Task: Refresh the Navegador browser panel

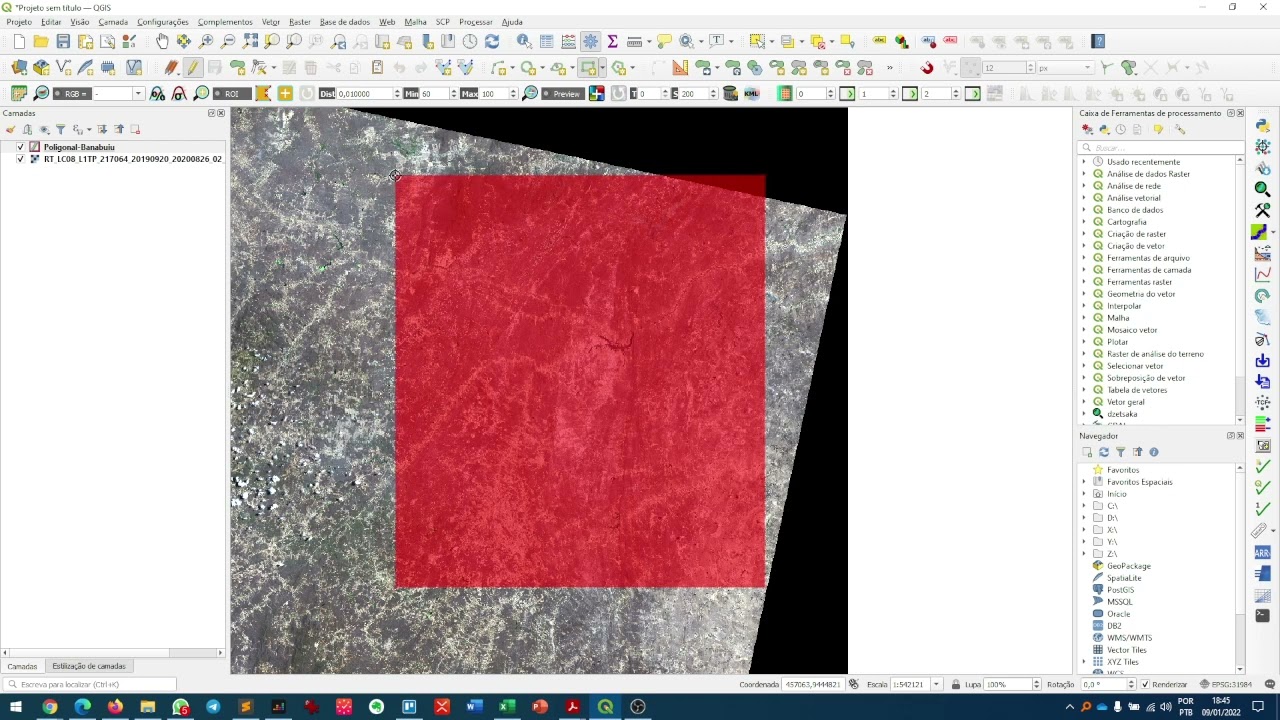Action: [x=1104, y=452]
